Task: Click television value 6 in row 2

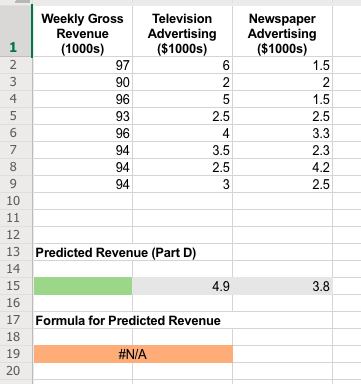Action: (182, 65)
